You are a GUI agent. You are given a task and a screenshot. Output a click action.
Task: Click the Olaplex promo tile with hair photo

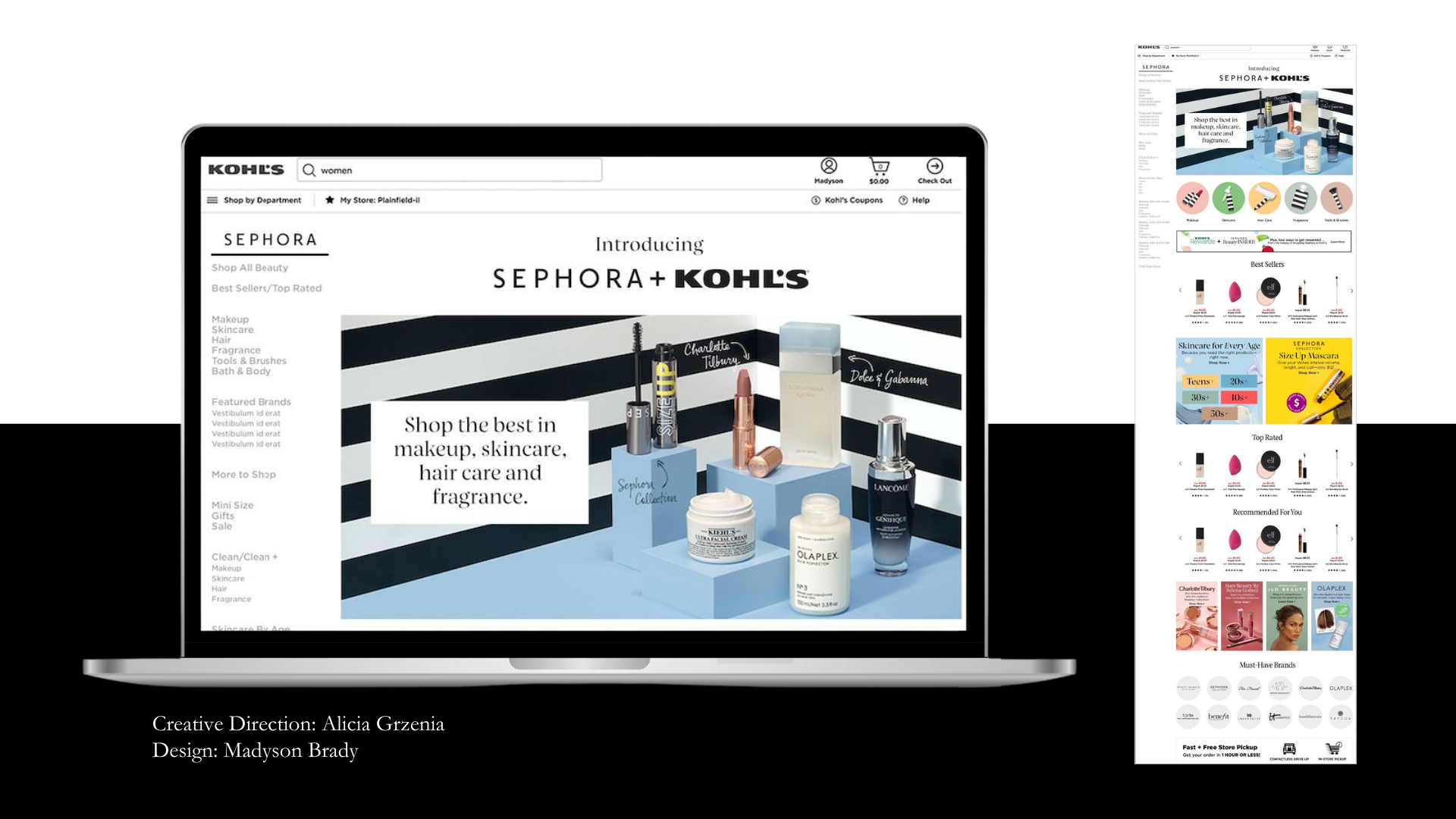click(1332, 616)
